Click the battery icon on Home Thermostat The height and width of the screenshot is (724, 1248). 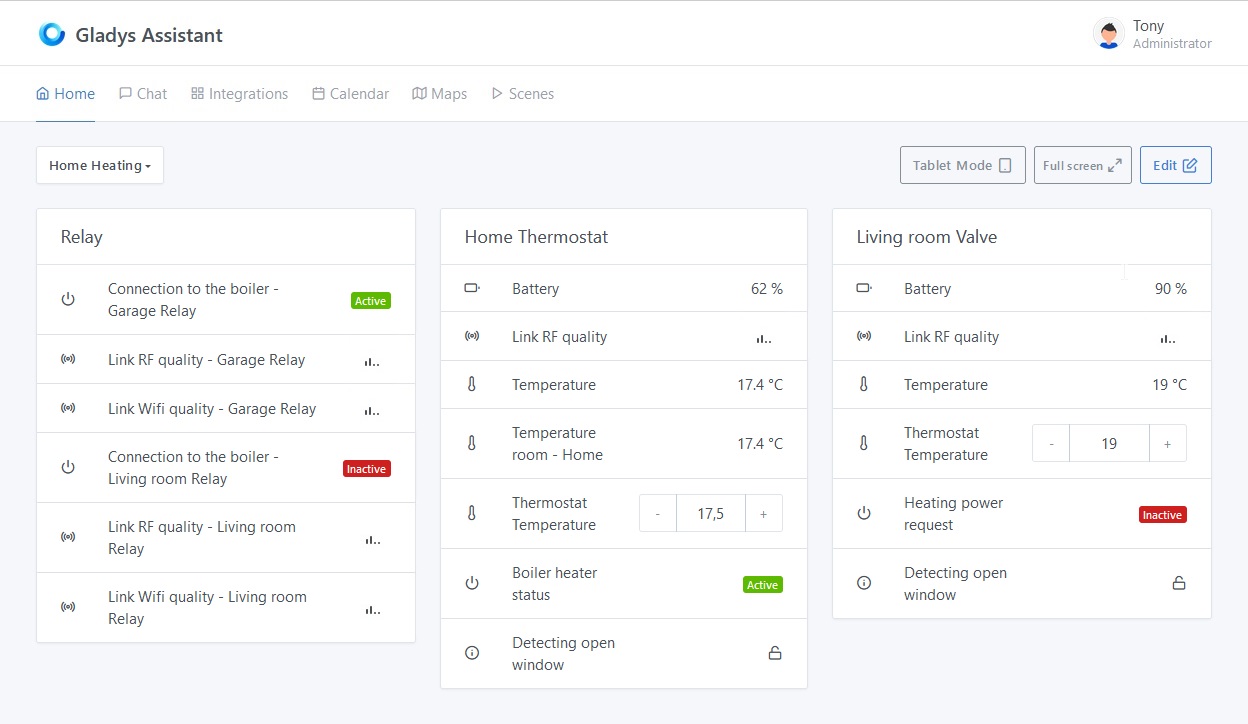471,288
